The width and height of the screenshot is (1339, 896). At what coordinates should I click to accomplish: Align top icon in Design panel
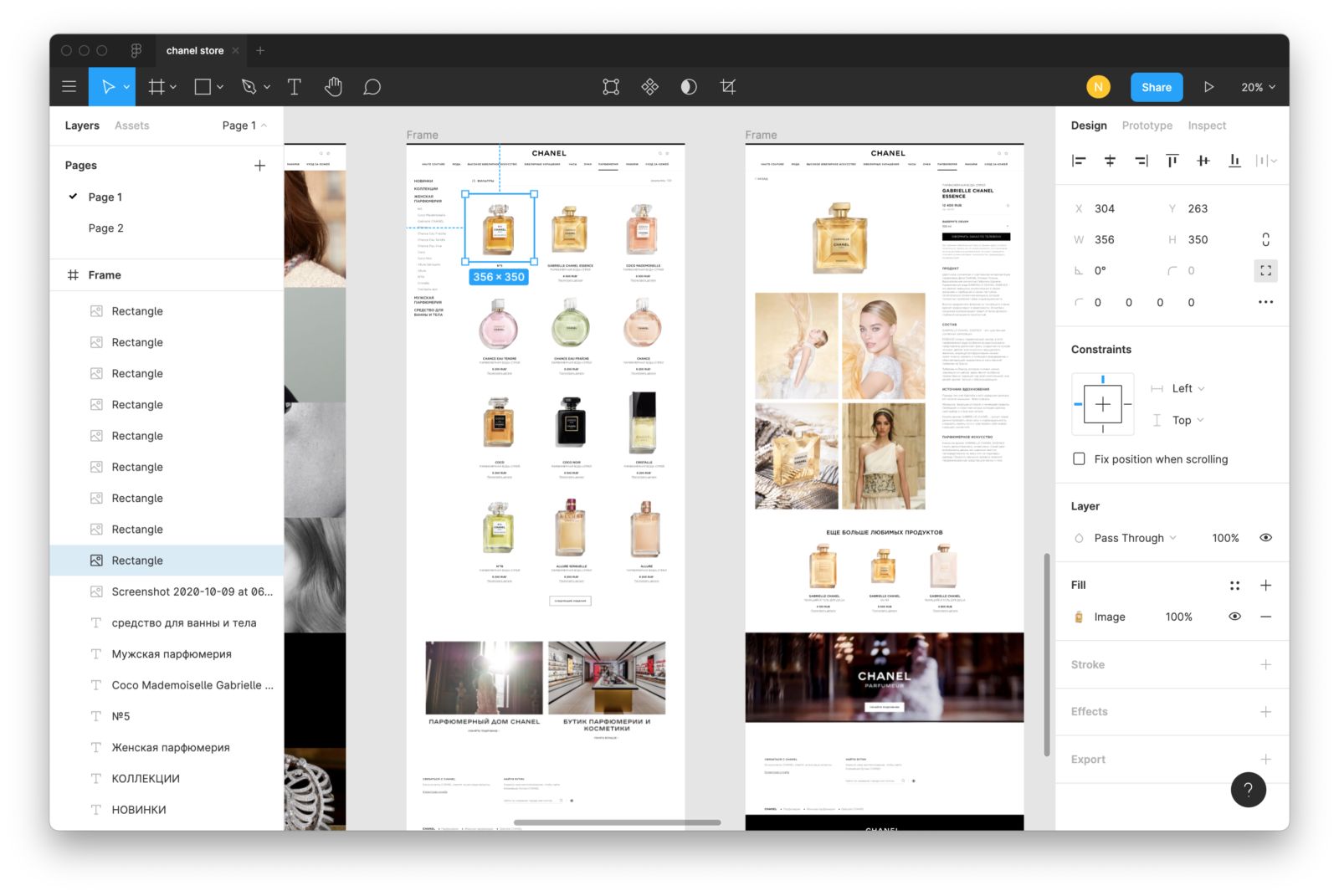point(1172,161)
